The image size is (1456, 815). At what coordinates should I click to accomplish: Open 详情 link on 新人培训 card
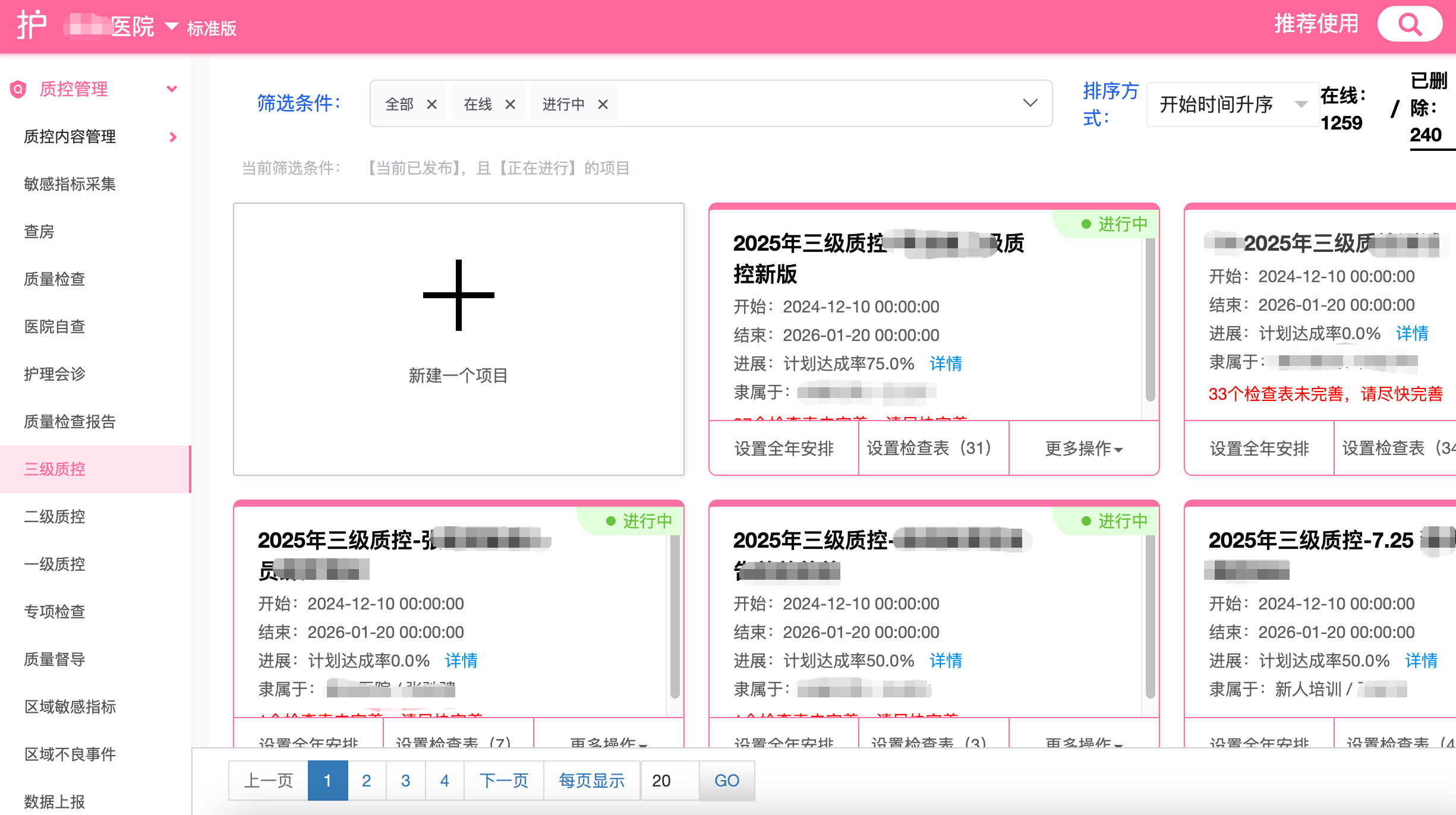coord(1421,661)
